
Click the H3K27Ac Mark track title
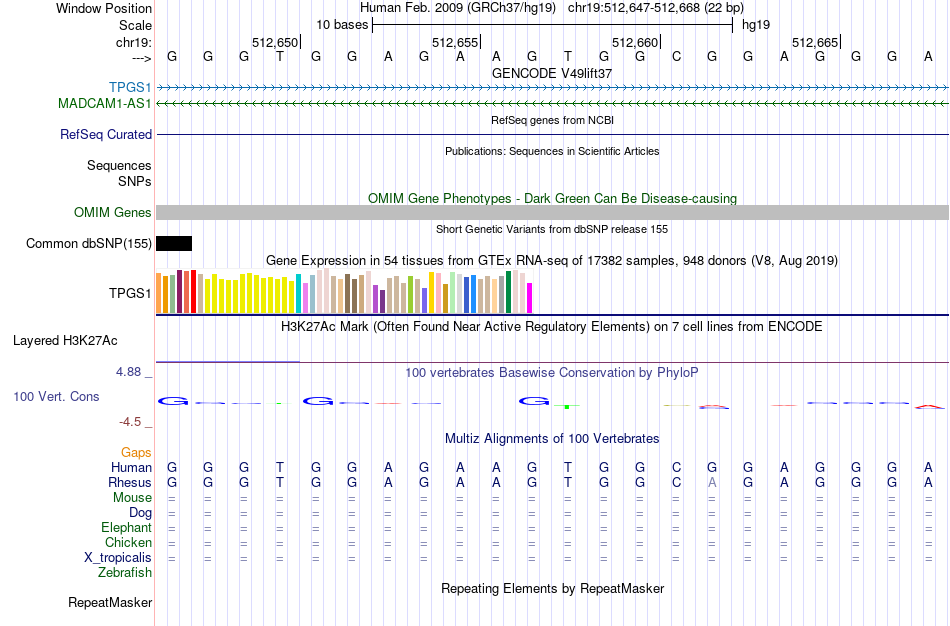(552, 327)
